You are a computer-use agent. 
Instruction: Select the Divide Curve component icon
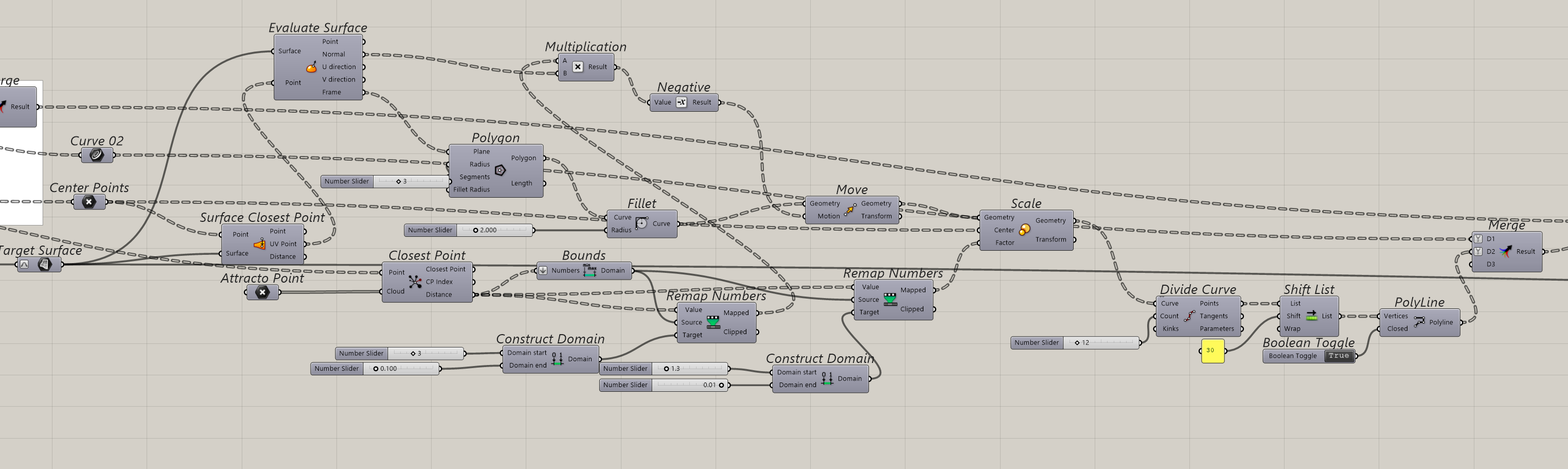coord(1189,316)
